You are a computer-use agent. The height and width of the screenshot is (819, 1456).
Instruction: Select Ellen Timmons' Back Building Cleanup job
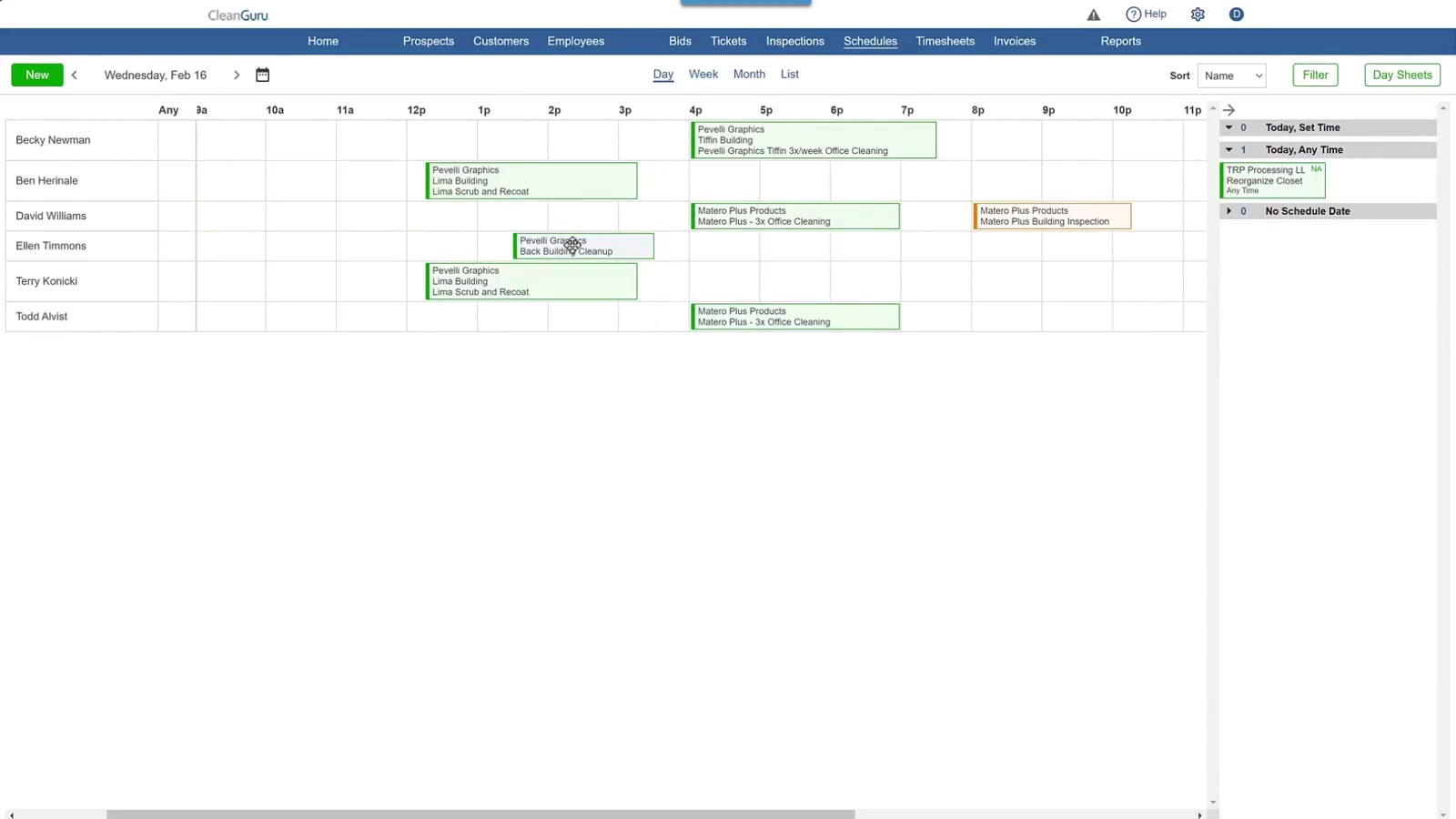[583, 246]
